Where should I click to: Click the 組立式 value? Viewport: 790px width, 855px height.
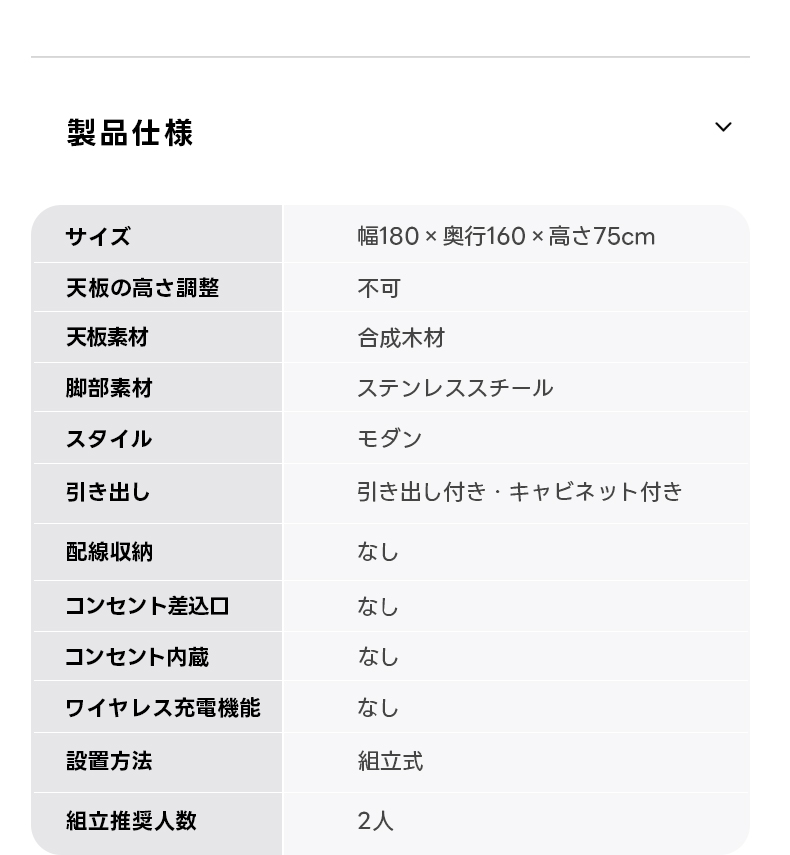click(390, 762)
